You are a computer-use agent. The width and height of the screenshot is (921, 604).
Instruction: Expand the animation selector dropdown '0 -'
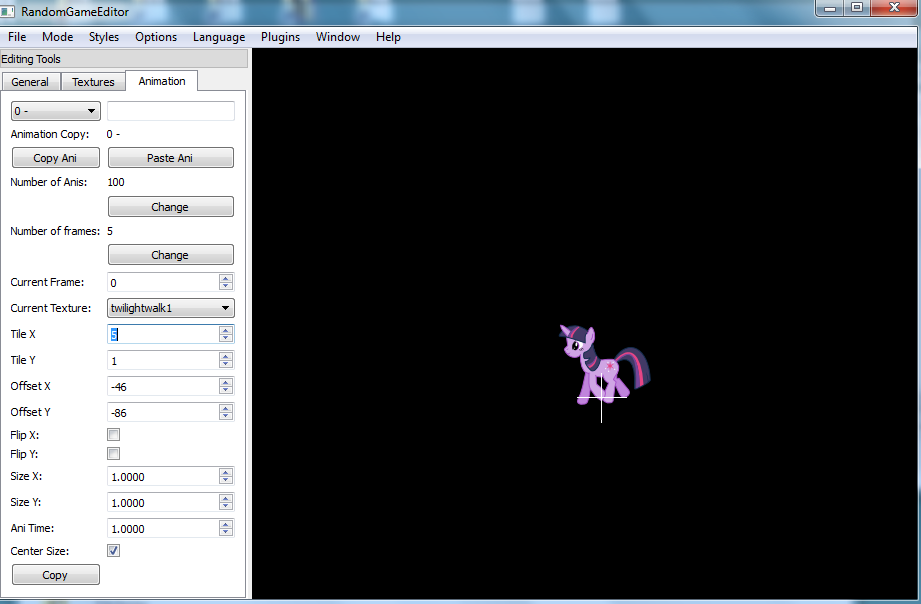coord(56,111)
